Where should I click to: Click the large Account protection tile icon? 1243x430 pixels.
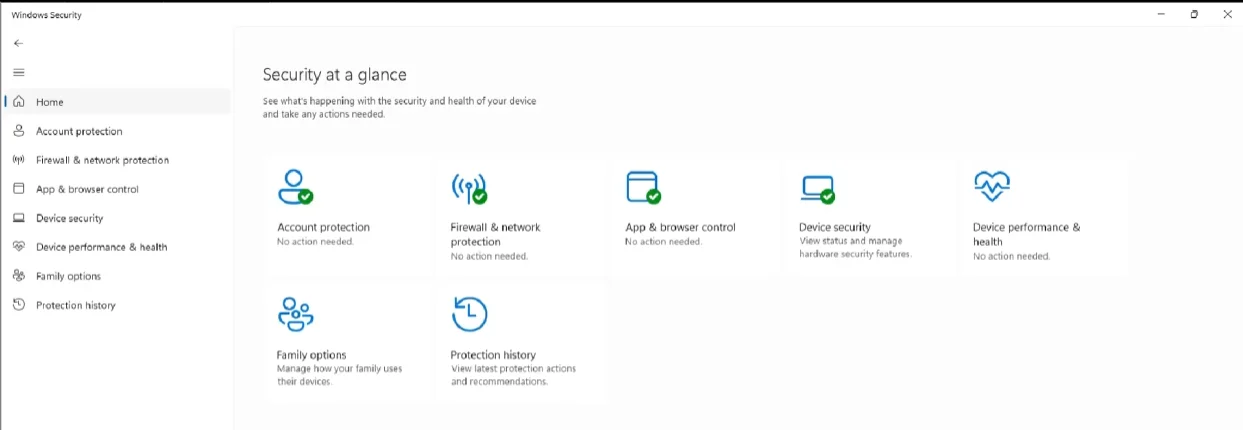pyautogui.click(x=295, y=187)
